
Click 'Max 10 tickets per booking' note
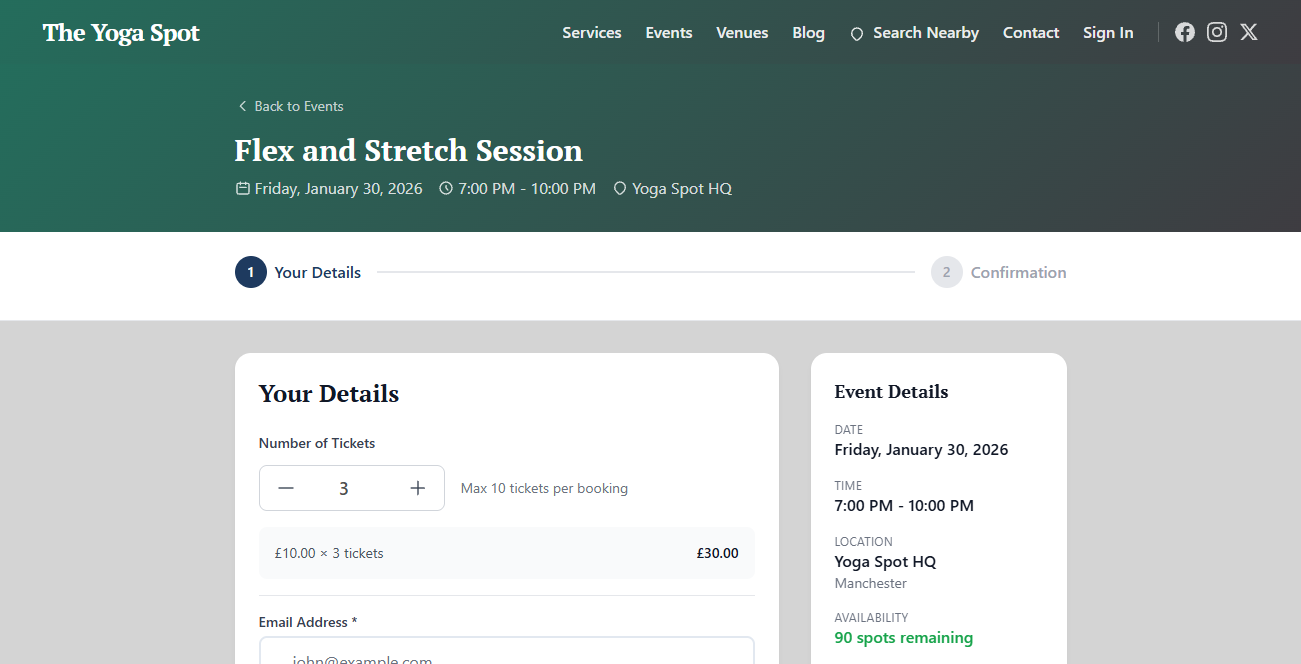[544, 488]
